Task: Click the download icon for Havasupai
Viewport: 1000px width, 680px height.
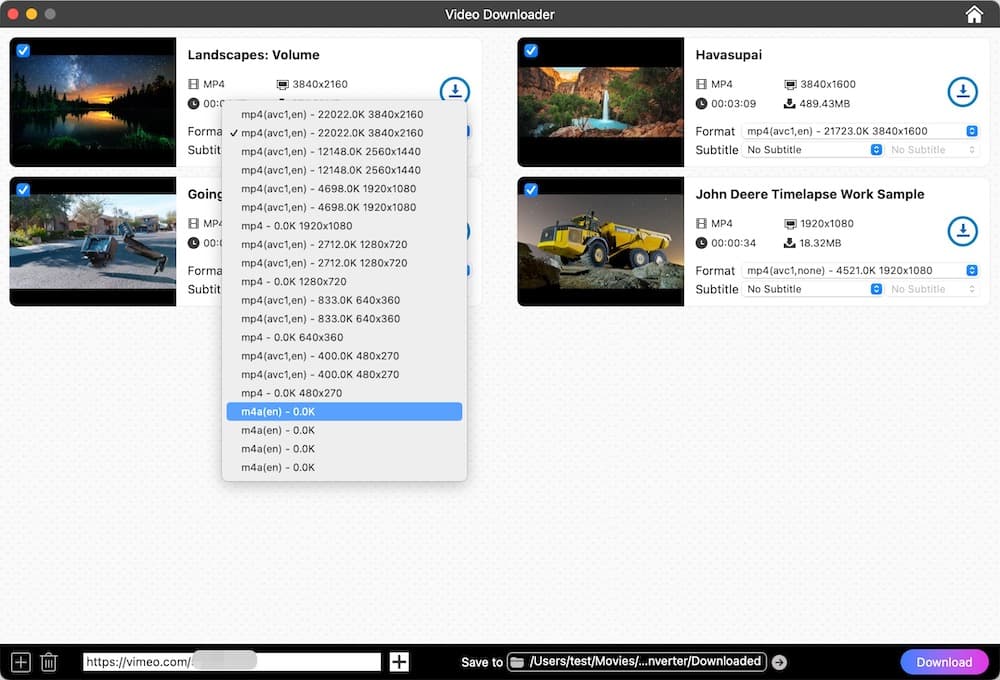Action: (x=962, y=91)
